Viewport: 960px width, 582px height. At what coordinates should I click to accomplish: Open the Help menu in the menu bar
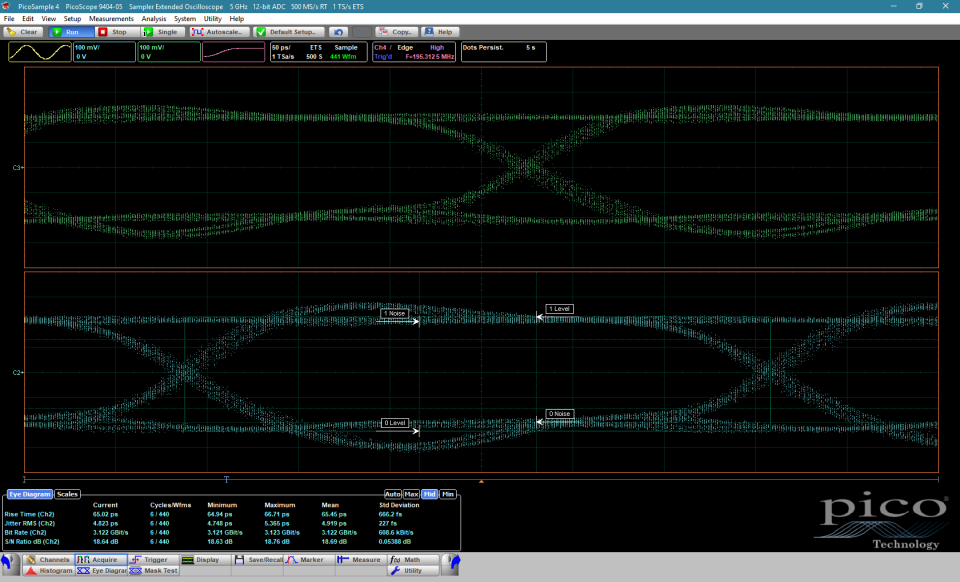coord(236,19)
